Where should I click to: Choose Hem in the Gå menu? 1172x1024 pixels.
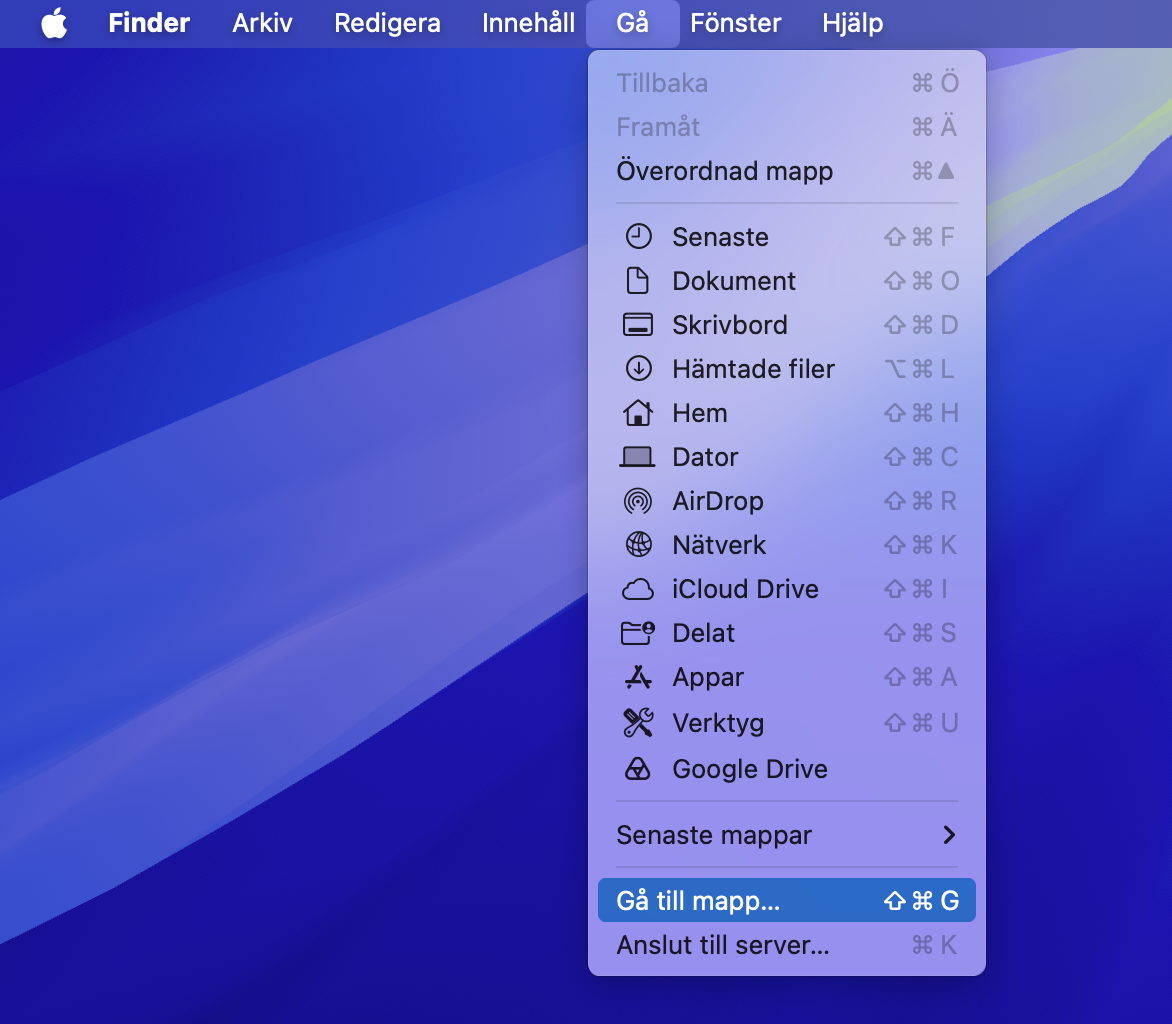(x=700, y=413)
